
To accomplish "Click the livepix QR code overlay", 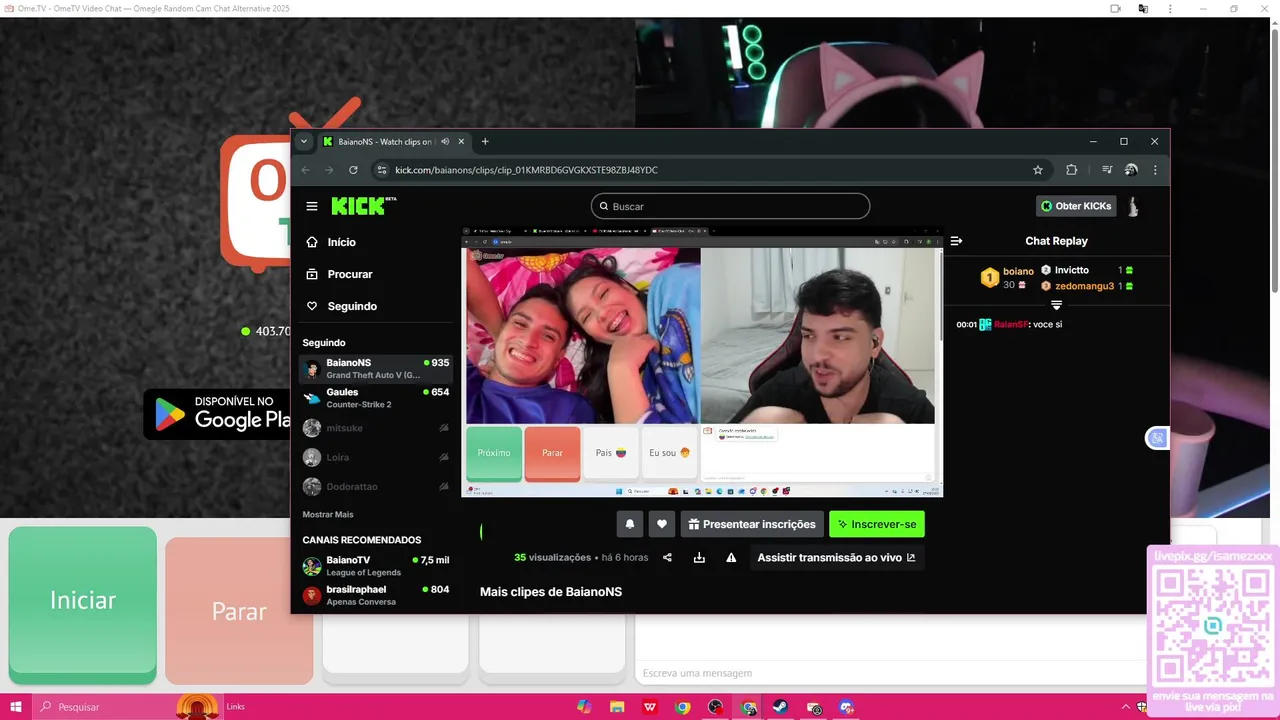I will click(1212, 625).
